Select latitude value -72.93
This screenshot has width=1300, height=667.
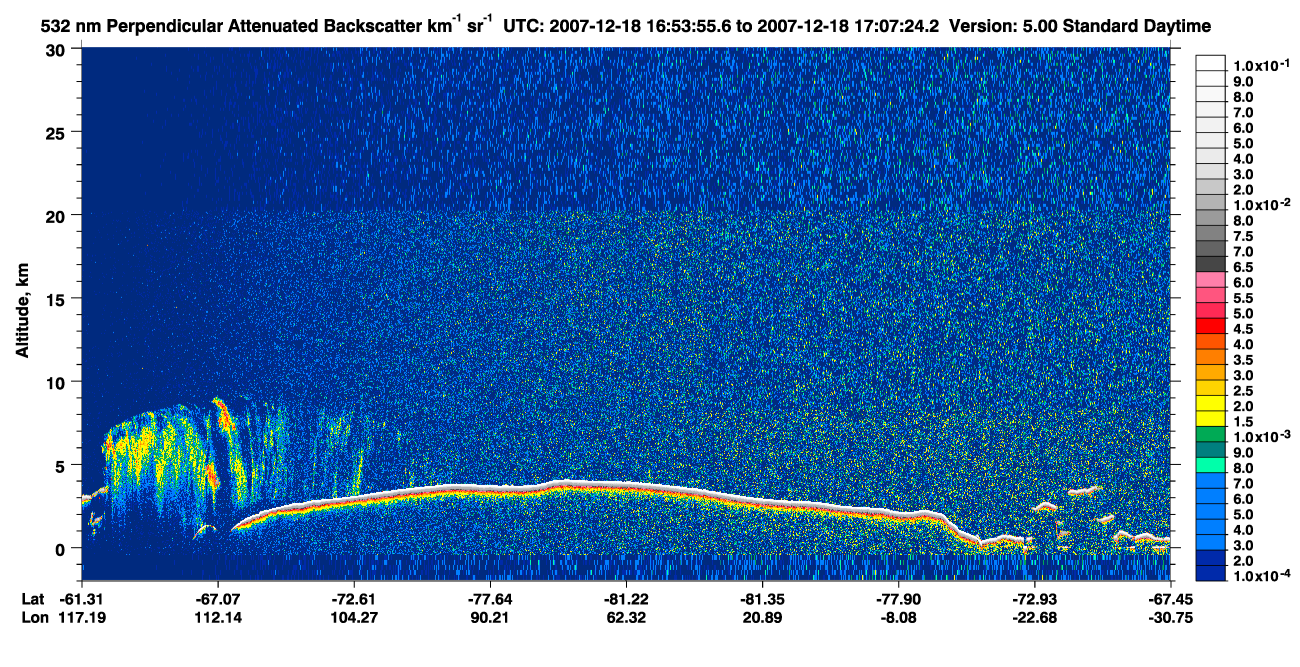(1034, 598)
